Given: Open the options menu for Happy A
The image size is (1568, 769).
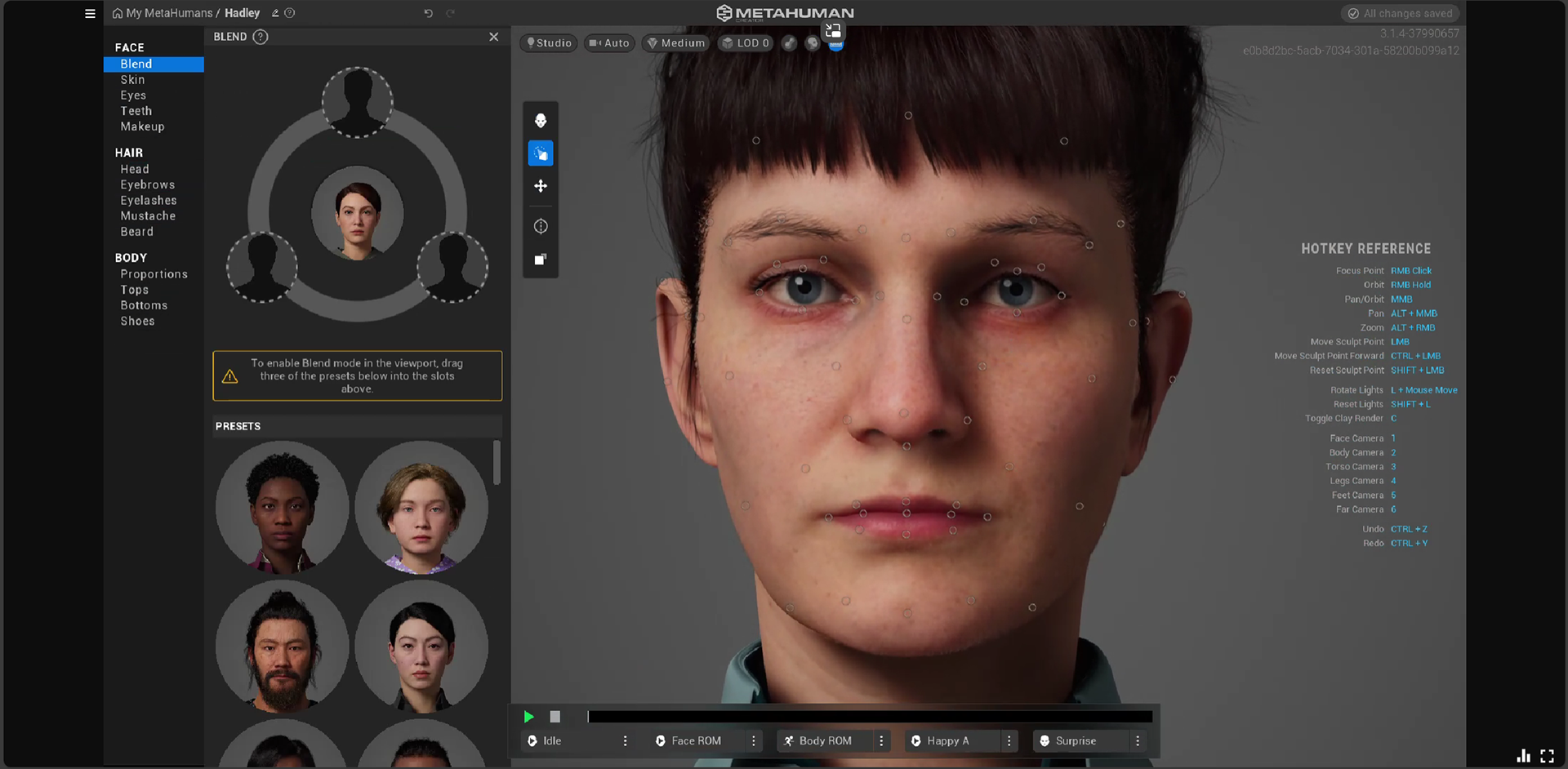Looking at the screenshot, I should click(x=1009, y=741).
